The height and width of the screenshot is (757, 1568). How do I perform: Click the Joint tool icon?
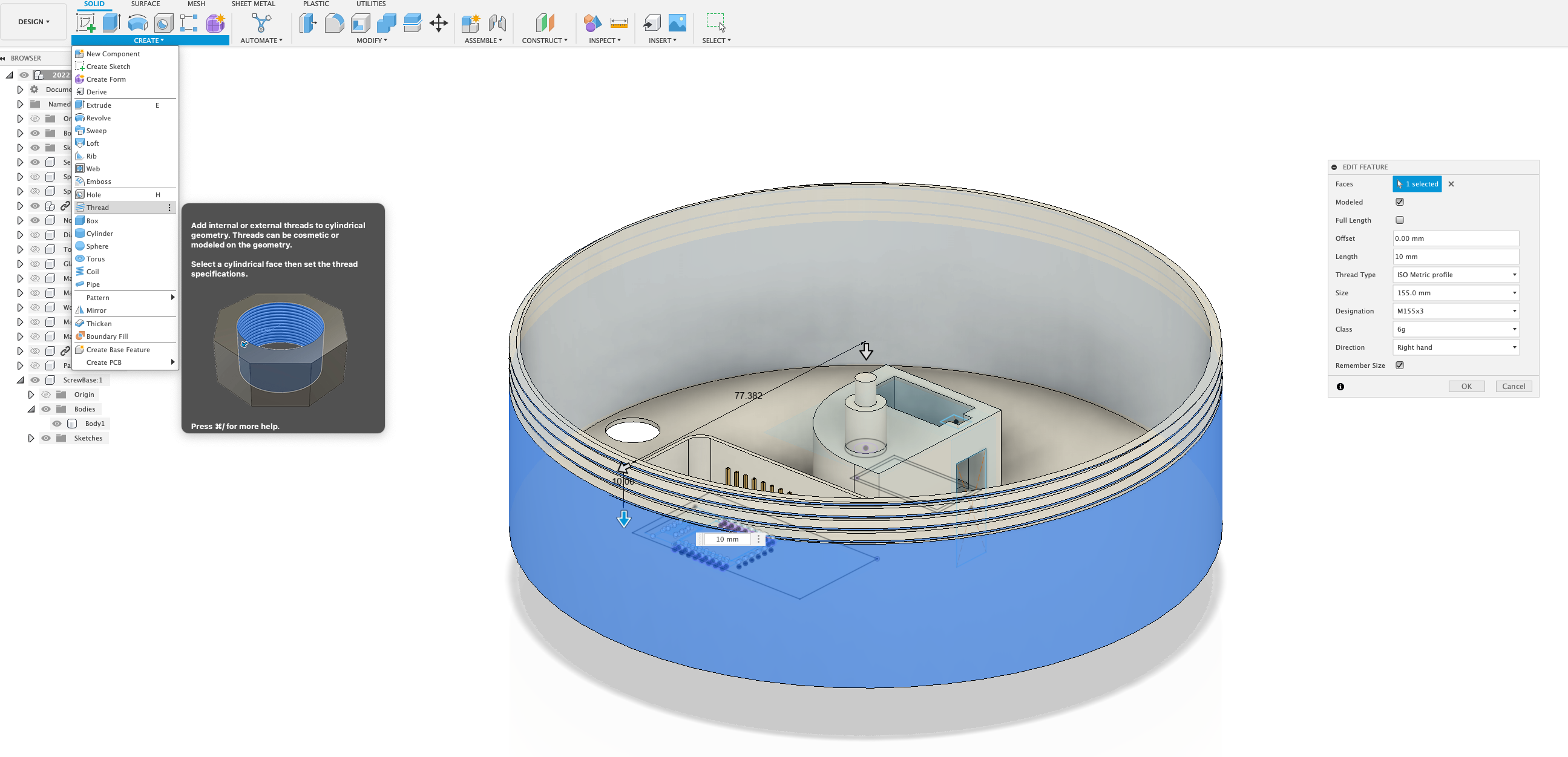point(497,23)
